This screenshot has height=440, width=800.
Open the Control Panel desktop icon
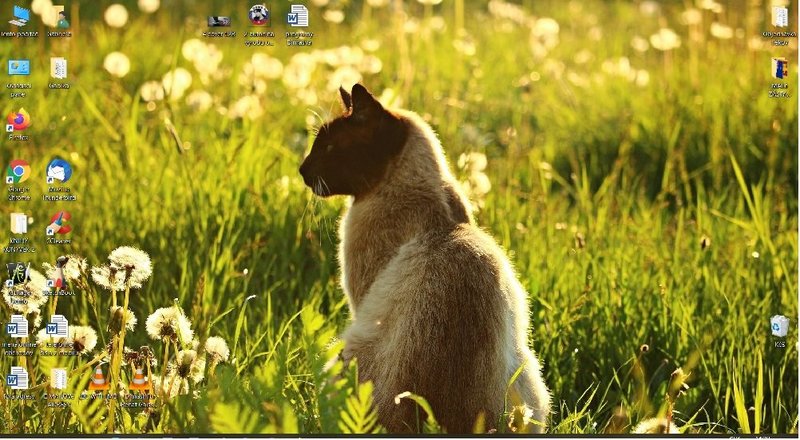click(18, 70)
